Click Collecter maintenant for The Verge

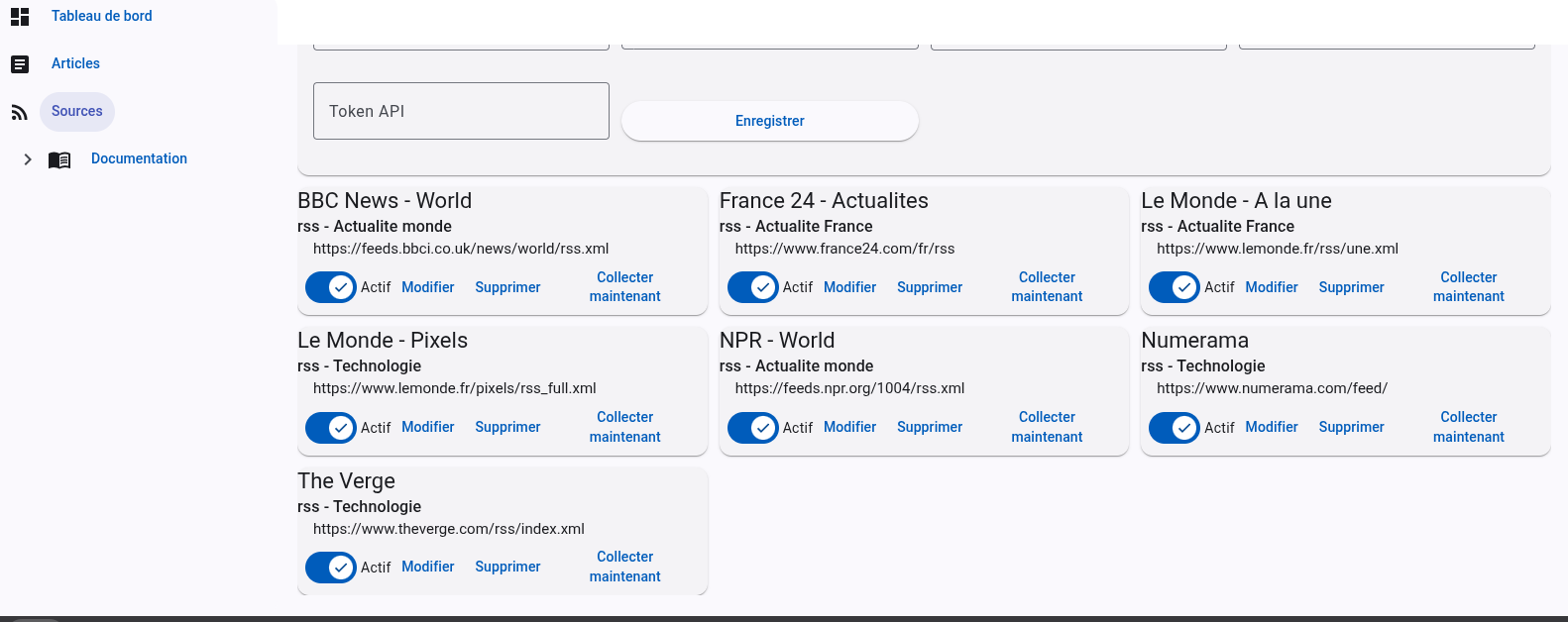point(625,567)
